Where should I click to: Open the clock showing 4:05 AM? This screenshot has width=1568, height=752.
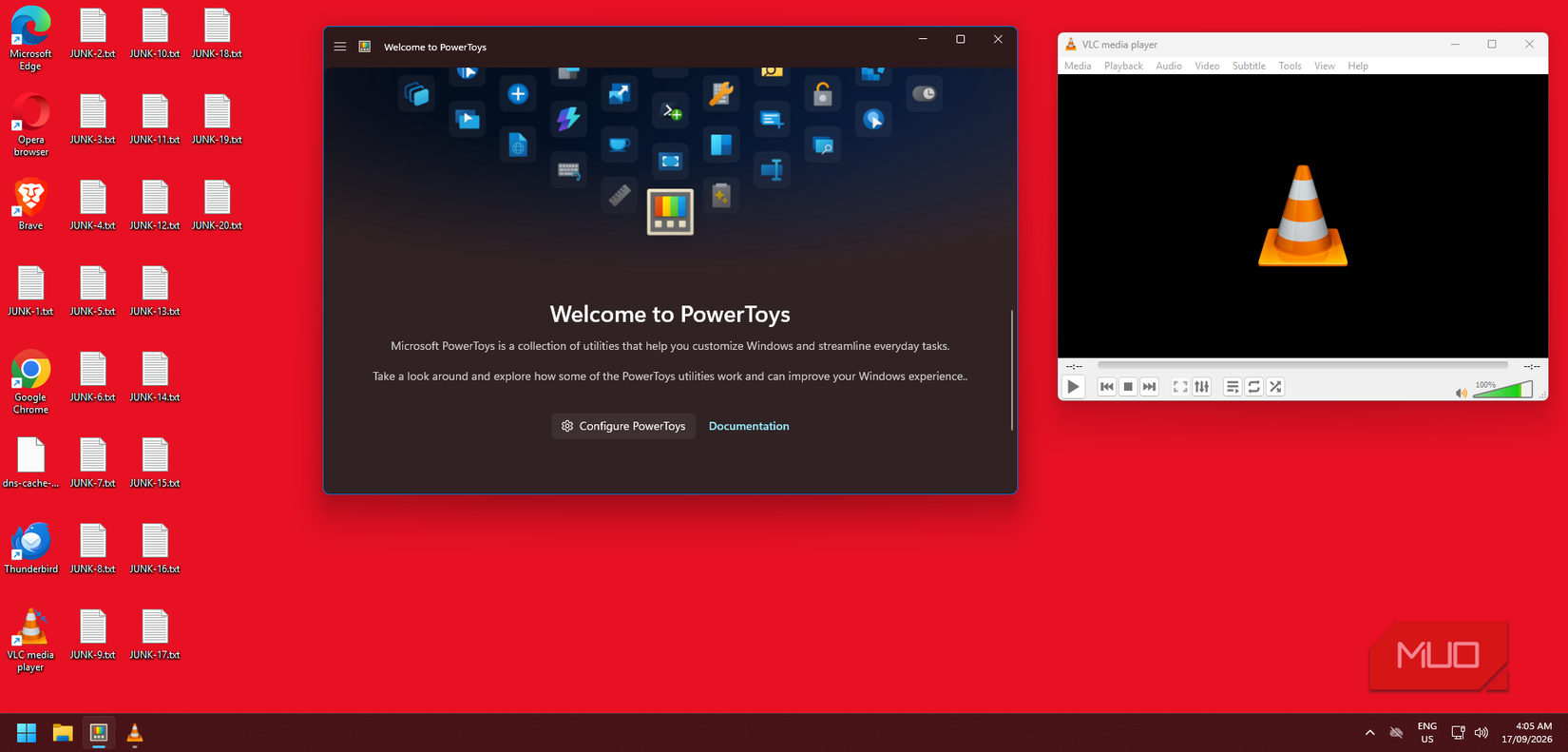(1527, 732)
